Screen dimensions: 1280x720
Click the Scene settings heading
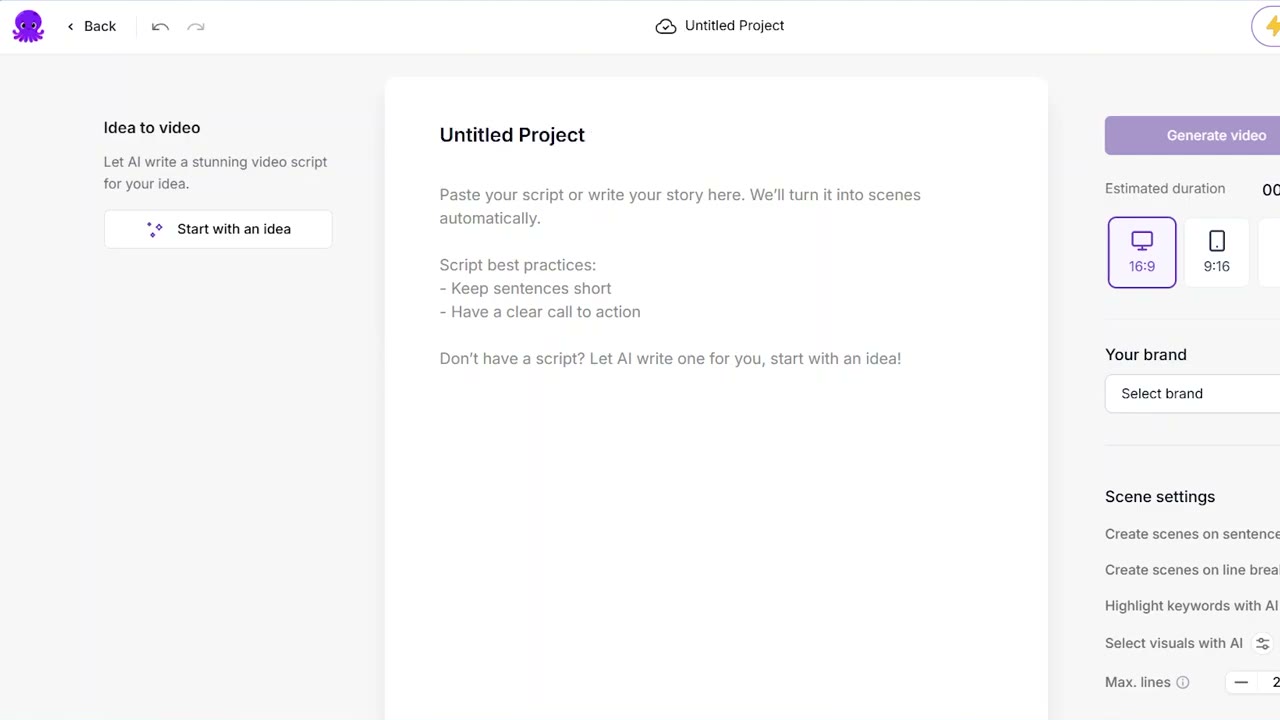pyautogui.click(x=1160, y=497)
